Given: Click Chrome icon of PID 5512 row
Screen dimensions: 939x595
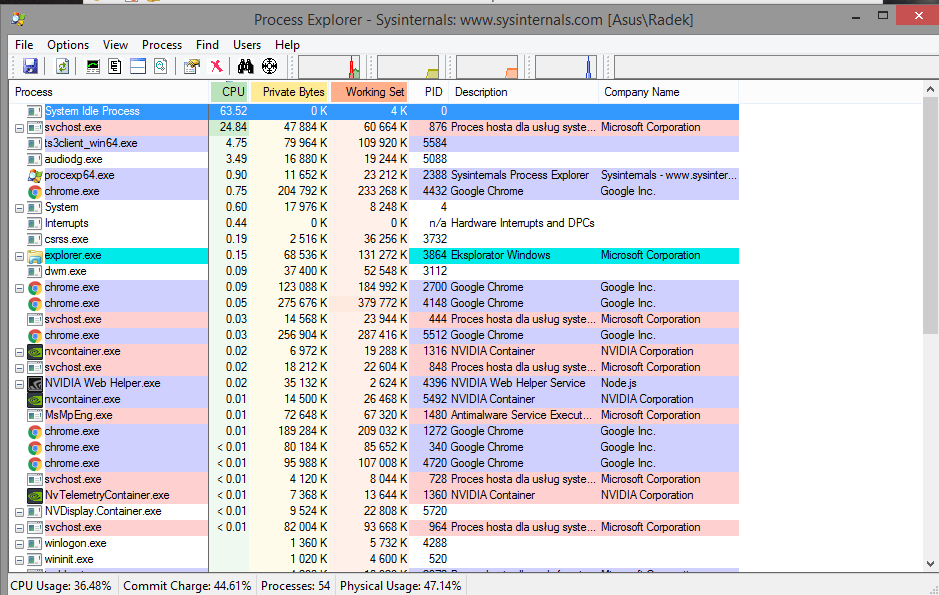Looking at the screenshot, I should pos(35,335).
